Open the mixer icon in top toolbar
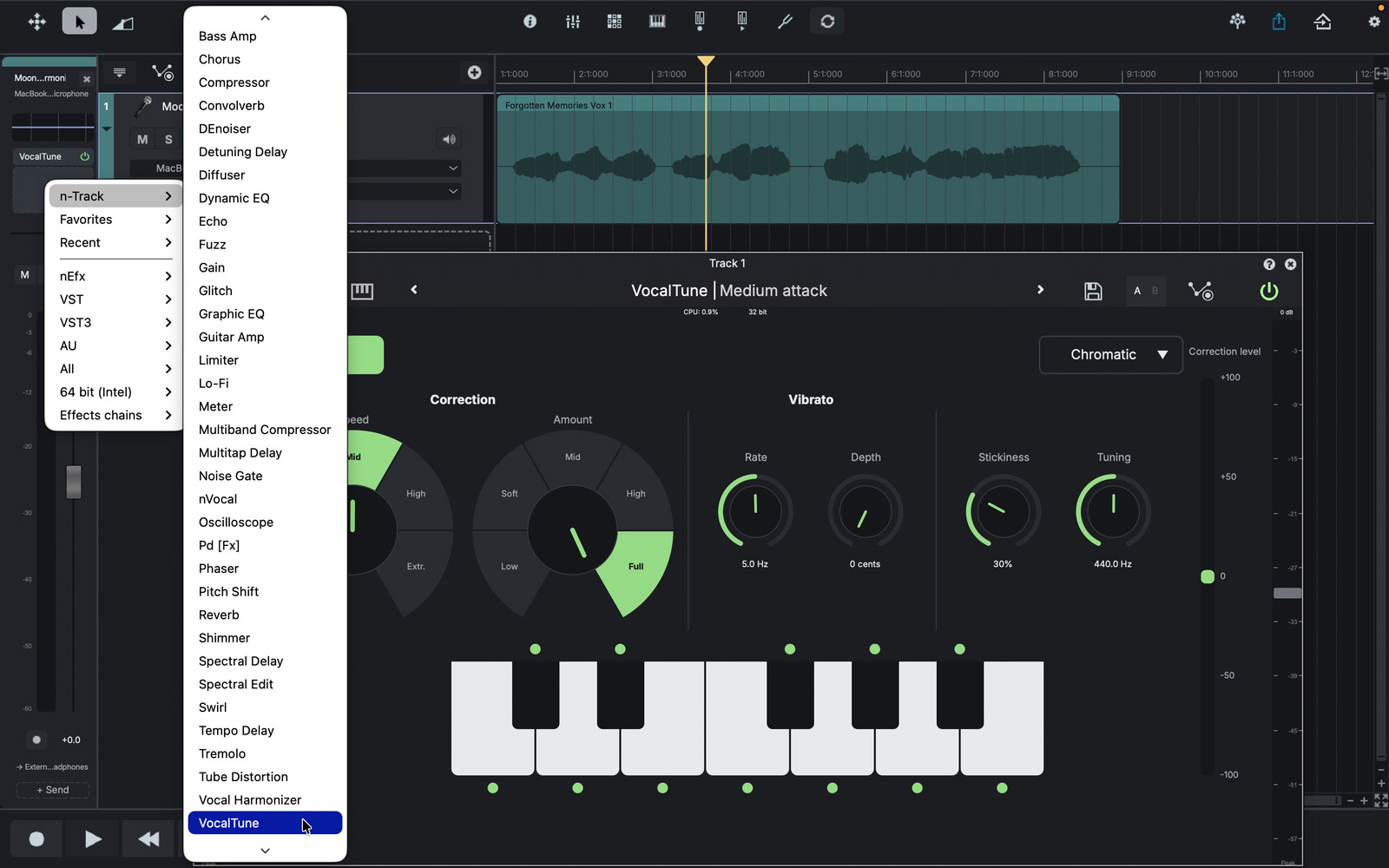 [x=573, y=22]
